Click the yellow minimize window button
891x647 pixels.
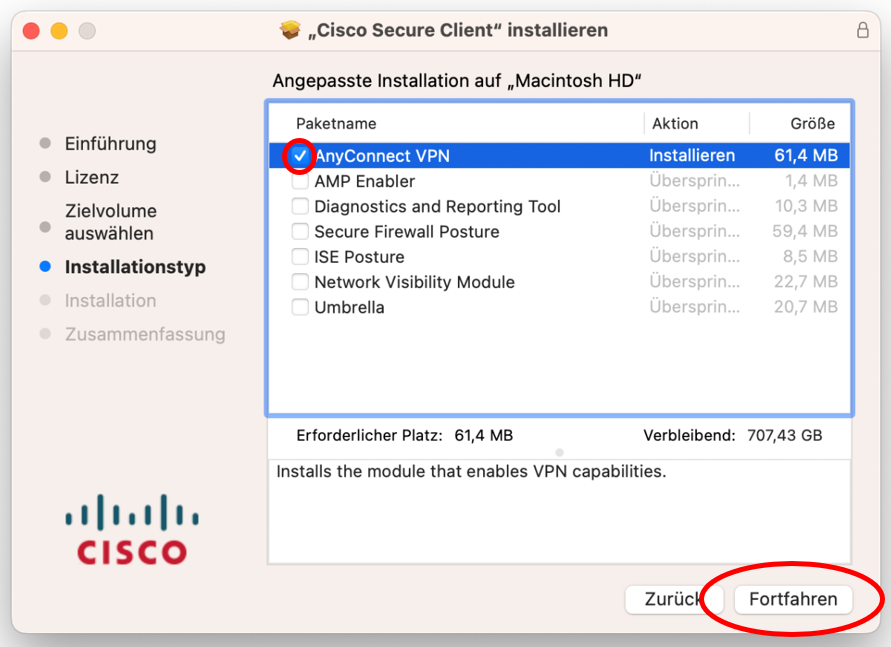pos(59,31)
